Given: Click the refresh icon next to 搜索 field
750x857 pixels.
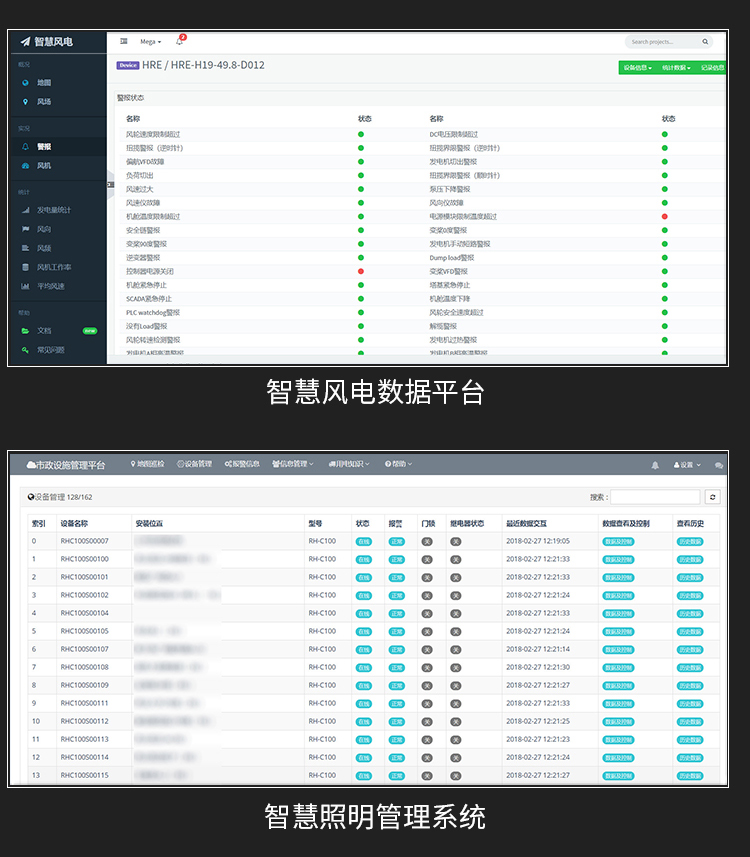Looking at the screenshot, I should 712,497.
